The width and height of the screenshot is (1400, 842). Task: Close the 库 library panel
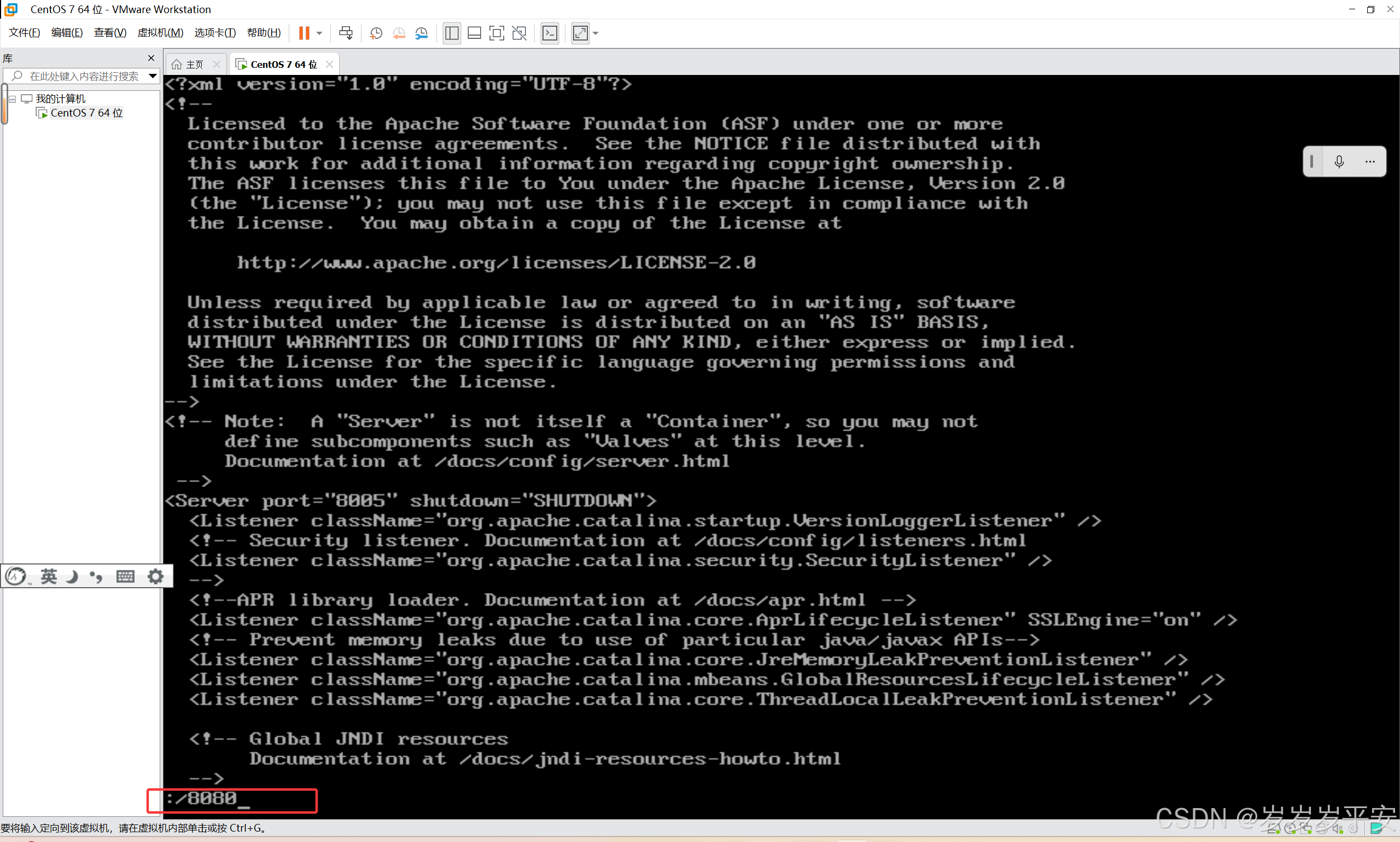(151, 58)
